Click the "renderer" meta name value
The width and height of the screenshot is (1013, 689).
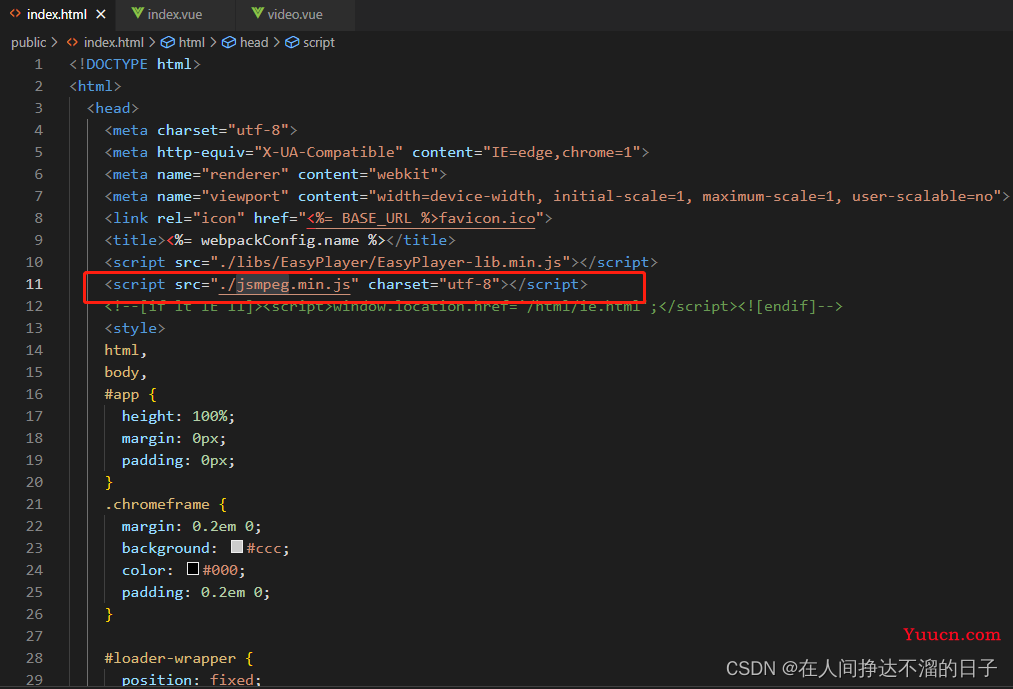[x=245, y=175]
